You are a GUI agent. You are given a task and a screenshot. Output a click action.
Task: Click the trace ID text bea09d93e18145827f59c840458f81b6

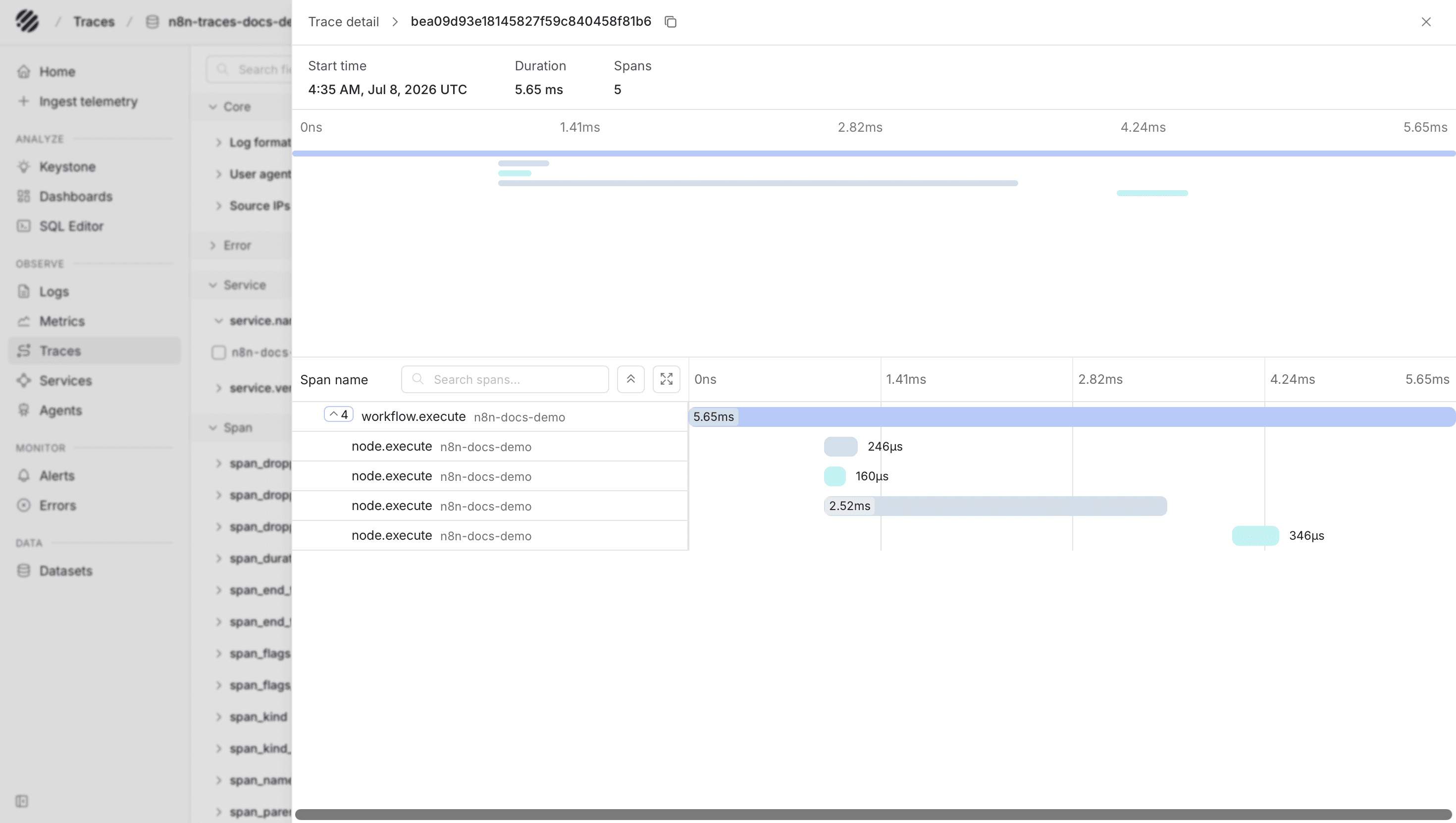531,21
